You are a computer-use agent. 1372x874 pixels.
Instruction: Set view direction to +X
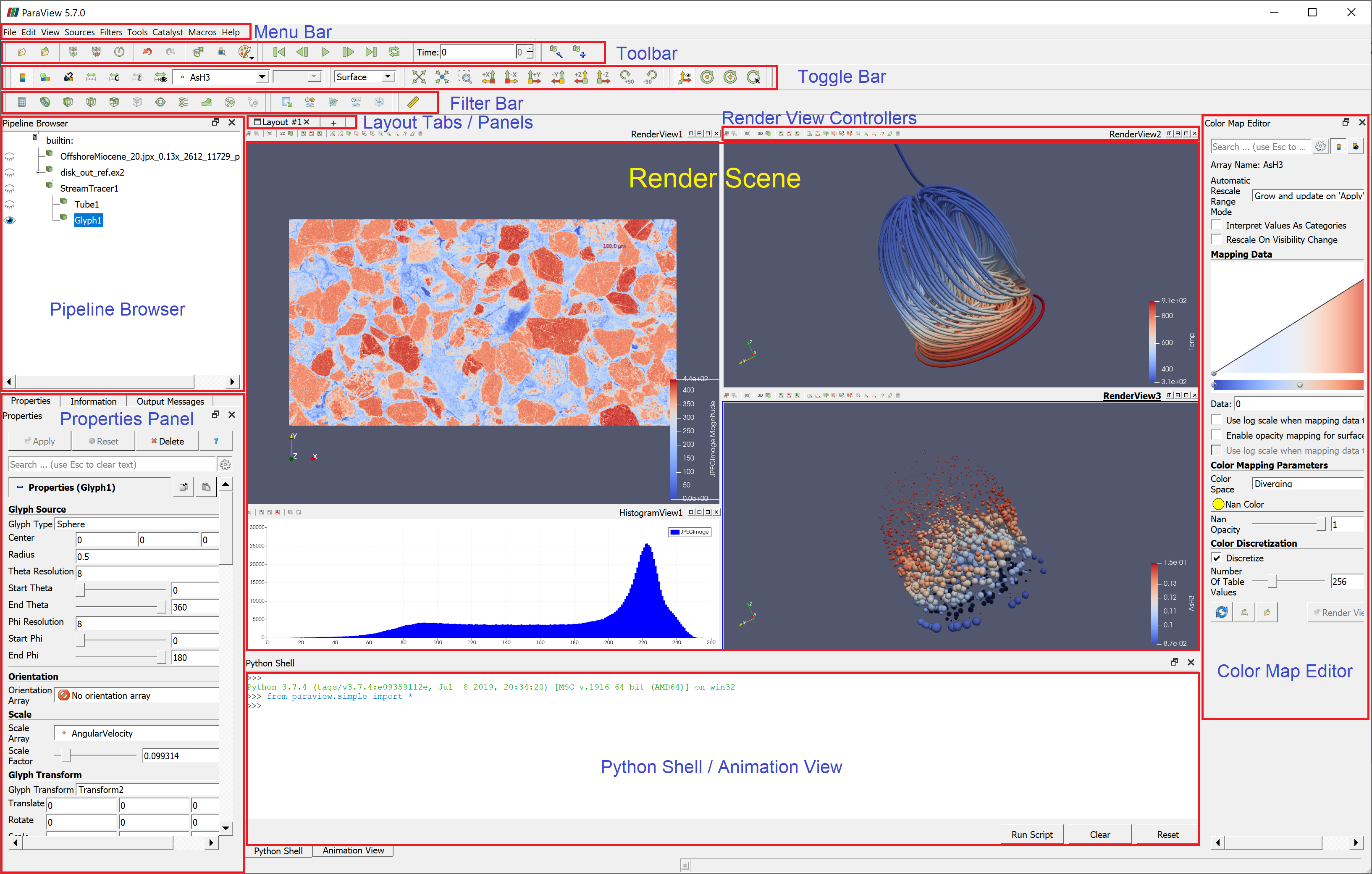point(488,77)
